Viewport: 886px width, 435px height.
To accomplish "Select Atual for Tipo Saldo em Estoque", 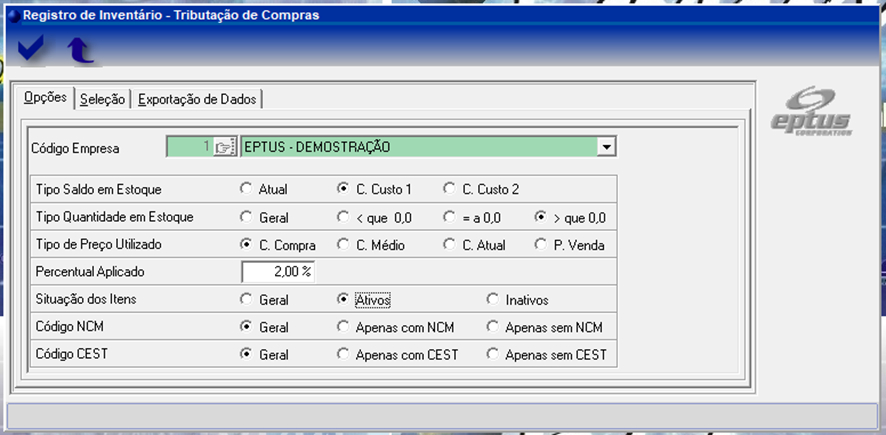I will tap(246, 189).
